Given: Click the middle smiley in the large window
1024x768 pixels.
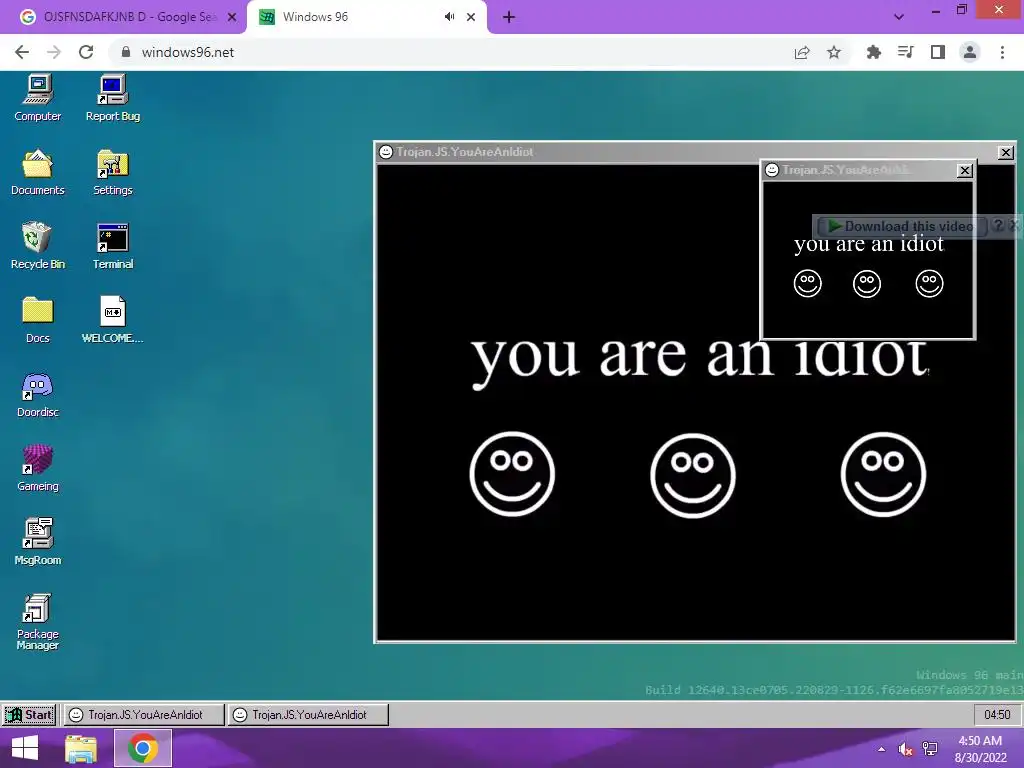Looking at the screenshot, I should (693, 475).
